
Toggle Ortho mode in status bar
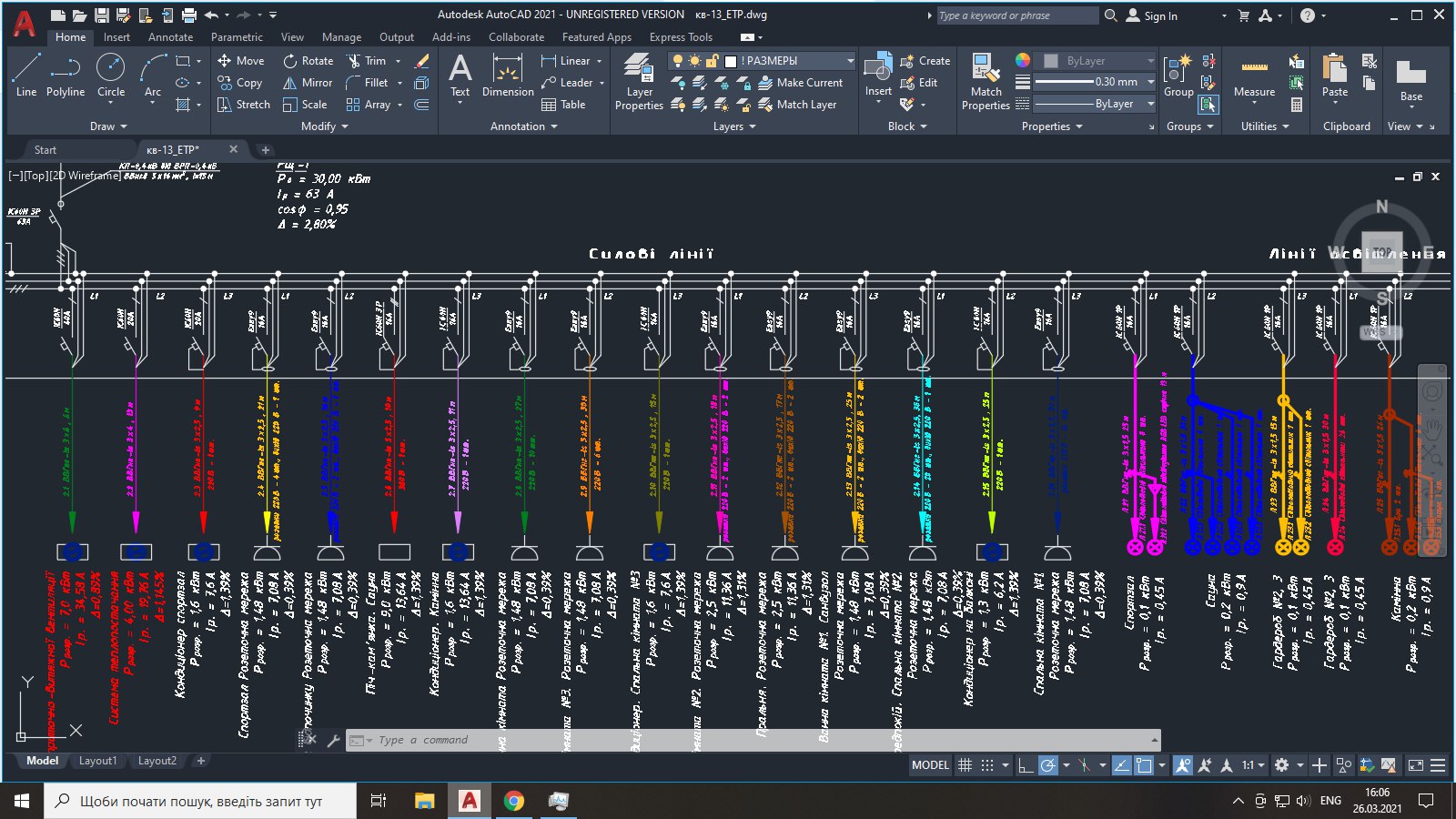point(1026,765)
